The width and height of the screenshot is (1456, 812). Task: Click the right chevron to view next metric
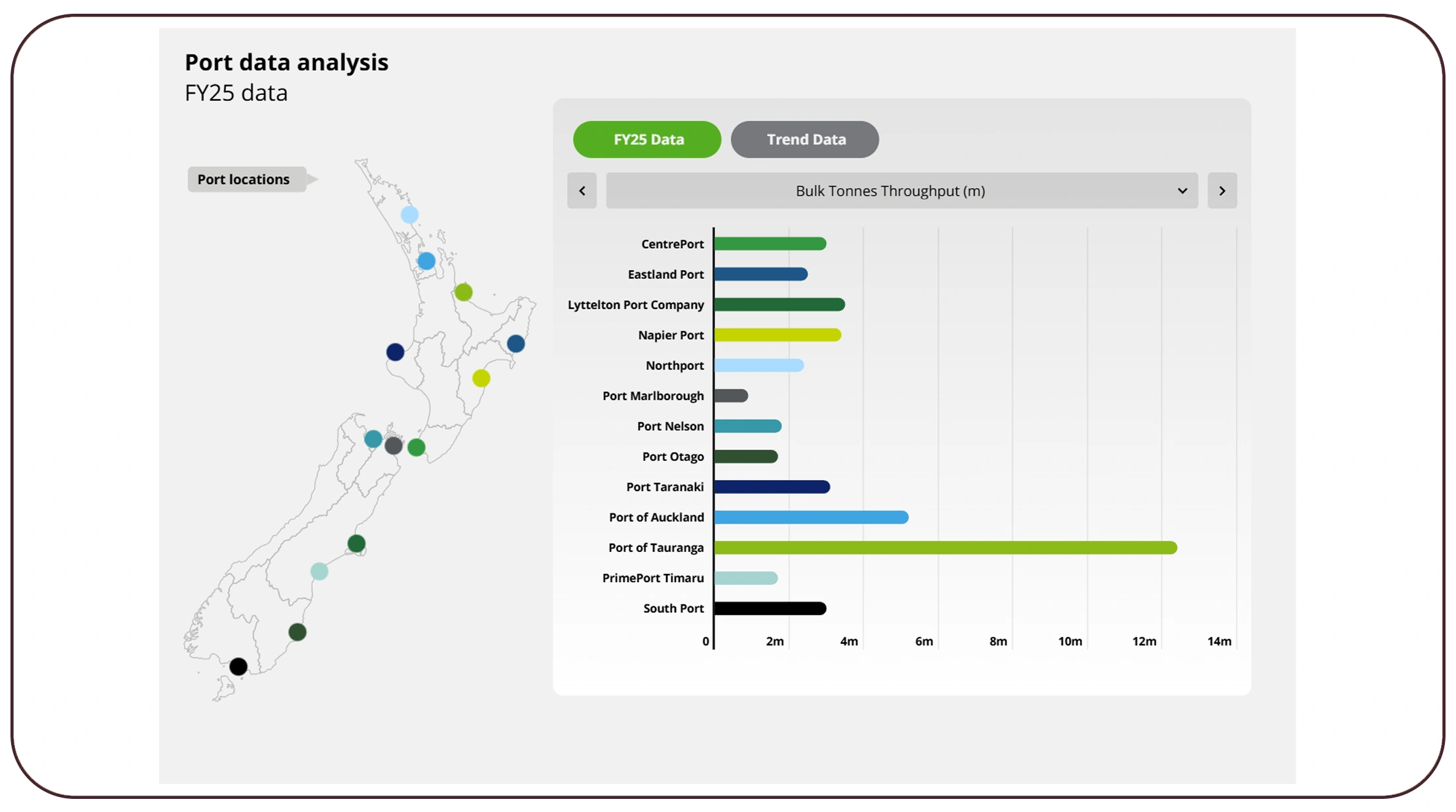coord(1222,191)
